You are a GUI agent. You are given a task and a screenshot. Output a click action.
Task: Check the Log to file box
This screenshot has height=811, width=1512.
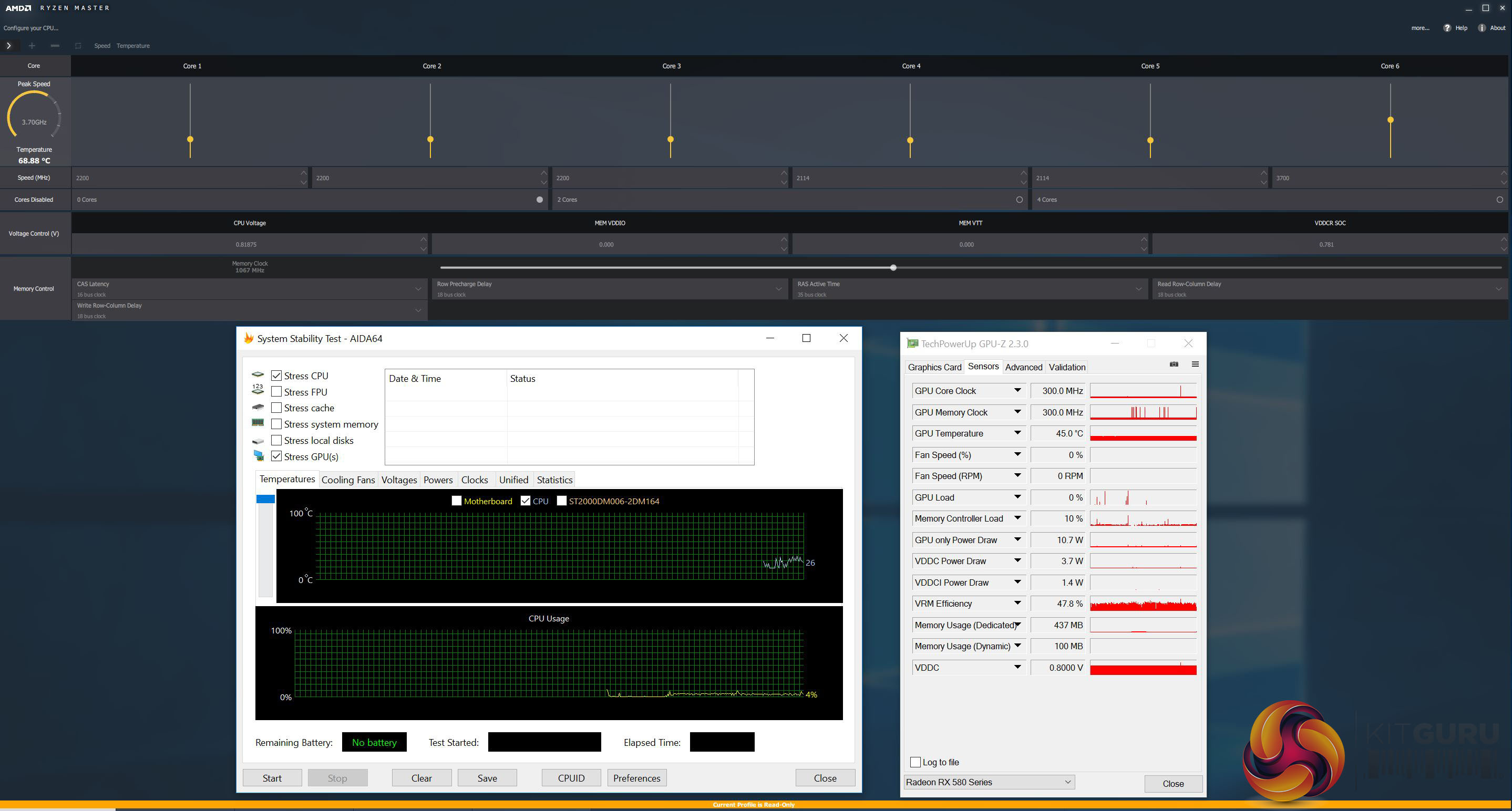[x=915, y=762]
